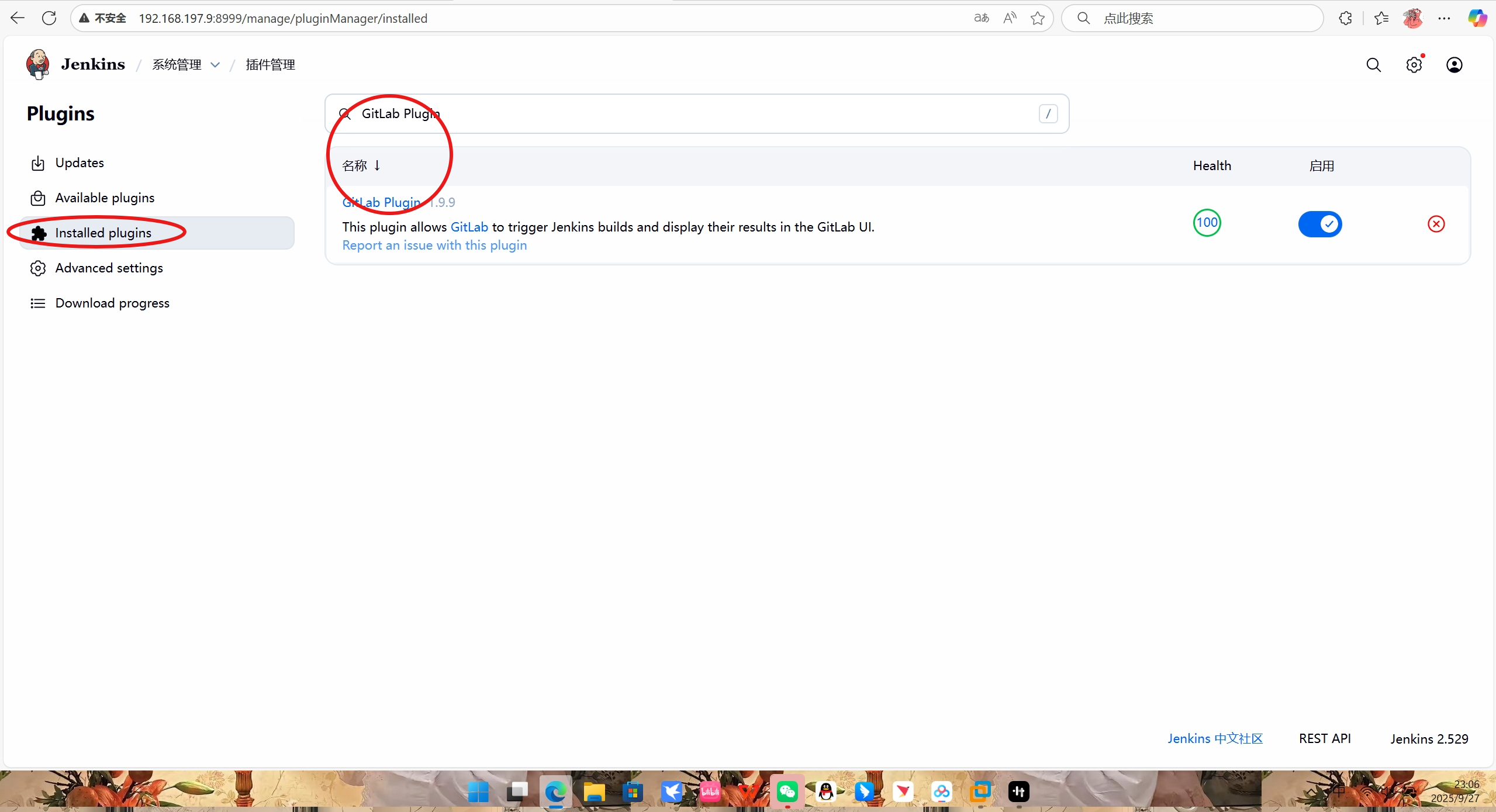The height and width of the screenshot is (812, 1496).
Task: Click the Jenkins logo icon
Action: [x=38, y=64]
